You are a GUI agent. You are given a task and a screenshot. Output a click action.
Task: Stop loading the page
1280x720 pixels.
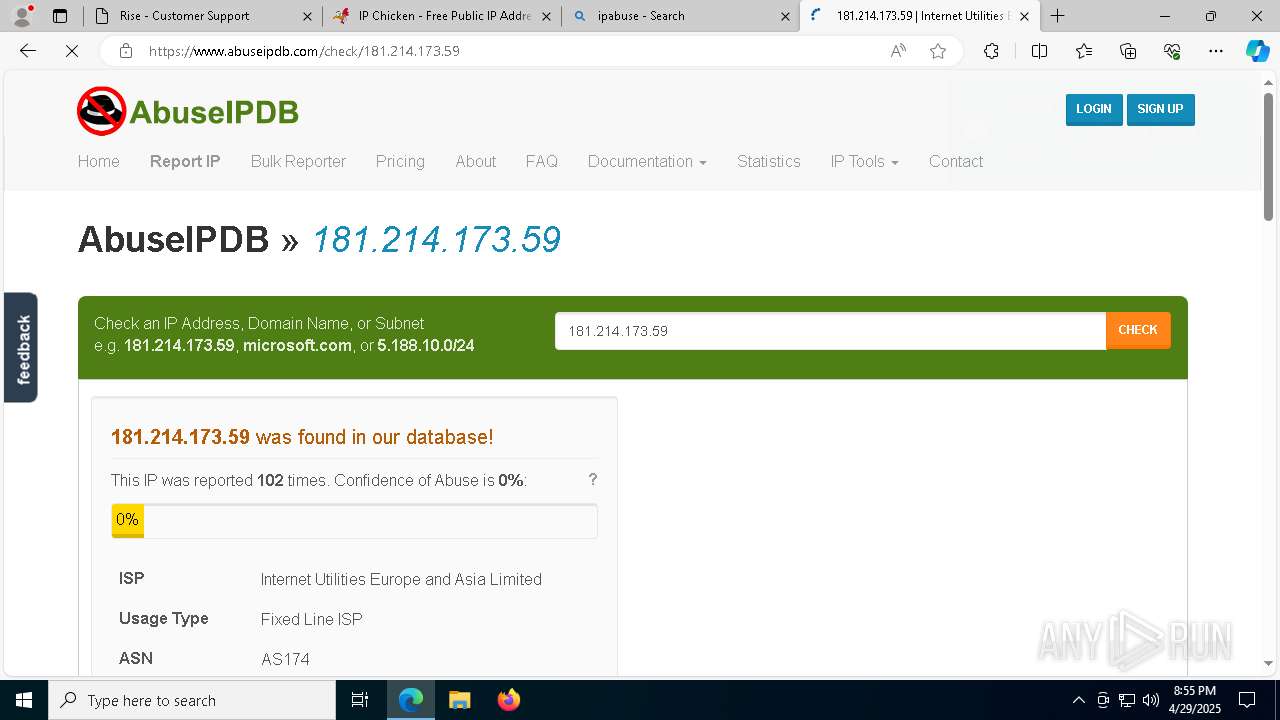(72, 51)
